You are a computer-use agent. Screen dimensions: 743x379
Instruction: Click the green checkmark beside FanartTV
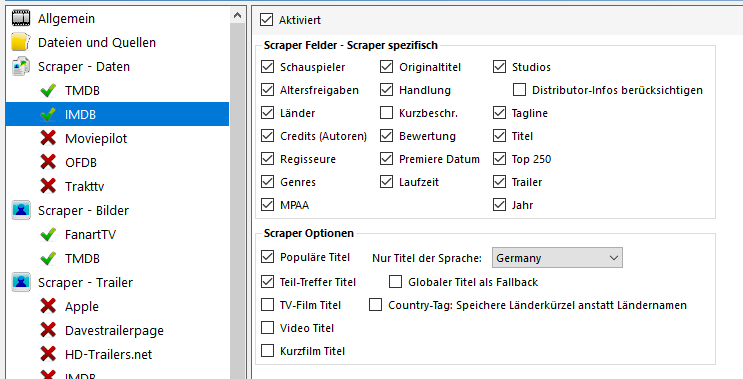[48, 234]
